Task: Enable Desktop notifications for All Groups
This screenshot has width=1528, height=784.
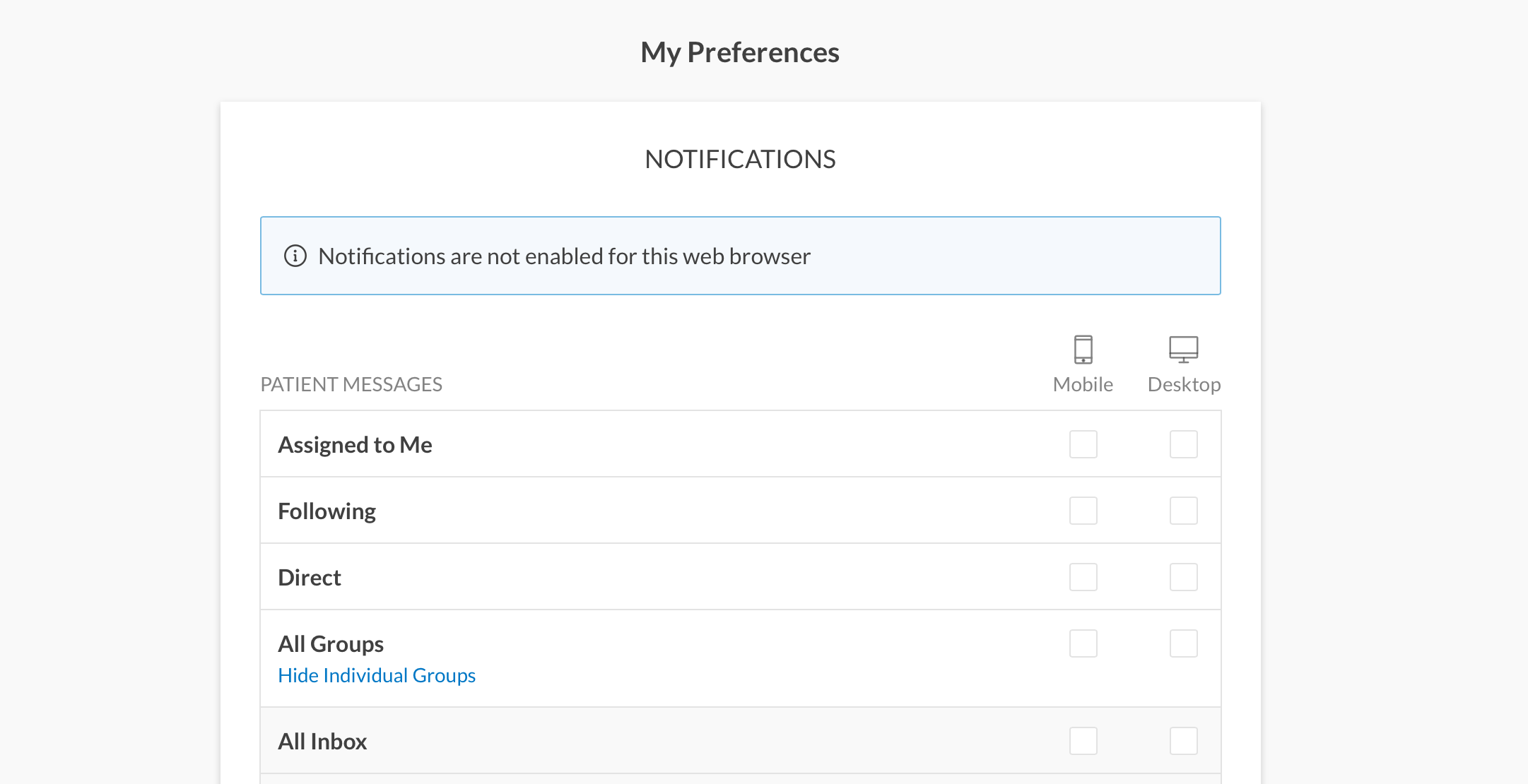Action: pyautogui.click(x=1183, y=643)
